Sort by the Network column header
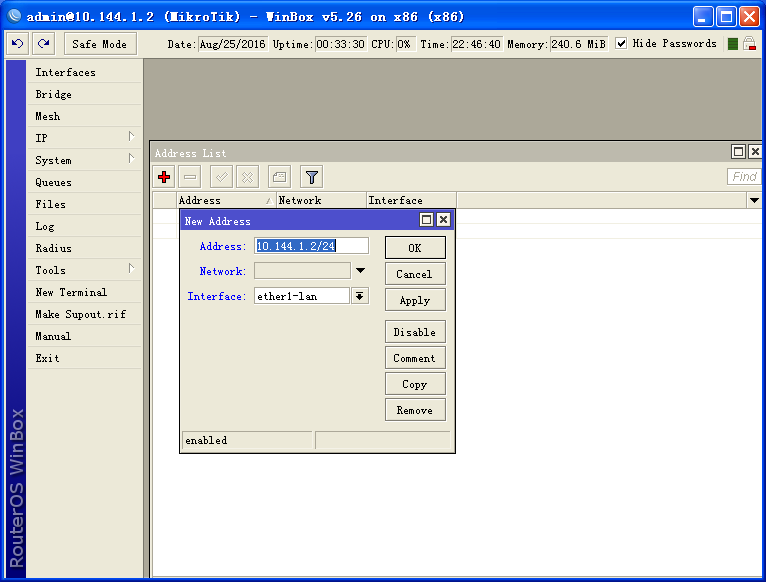 tap(321, 200)
